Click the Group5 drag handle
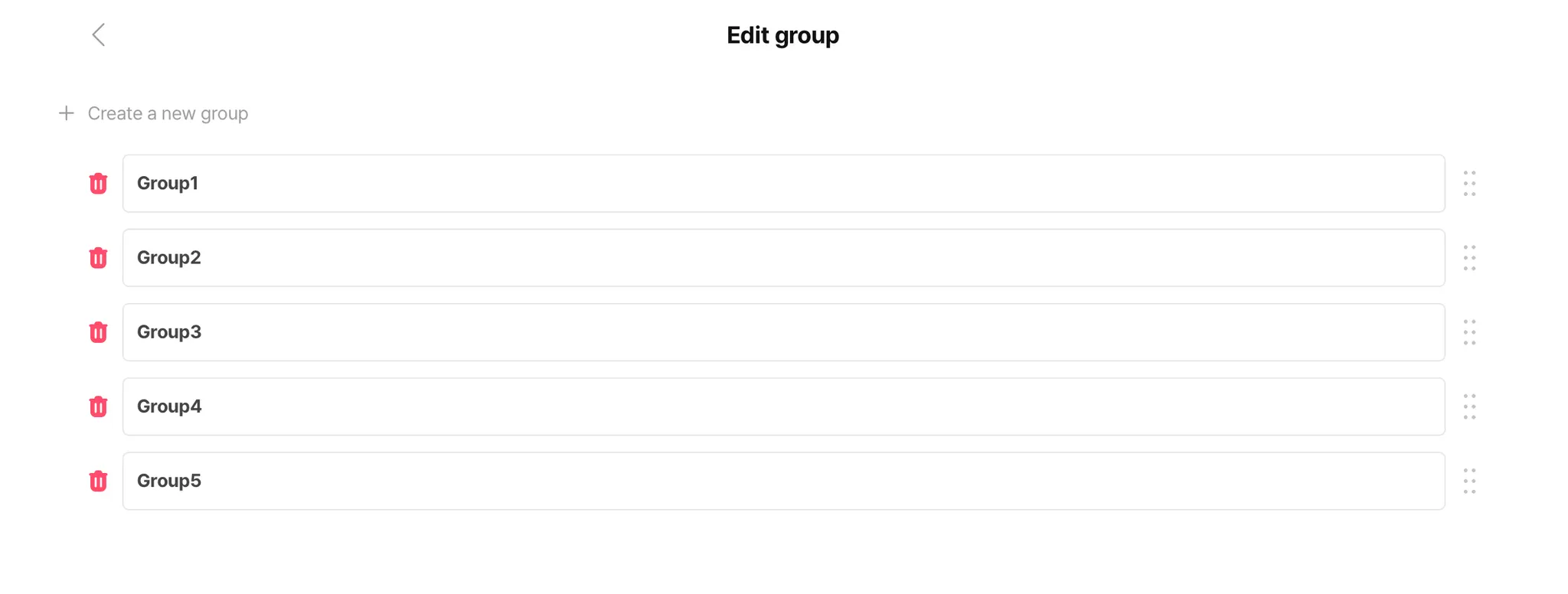 [1469, 481]
